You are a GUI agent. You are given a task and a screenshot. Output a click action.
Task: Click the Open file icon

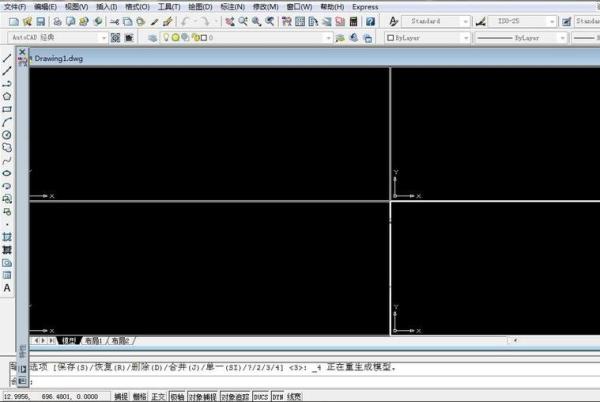[x=27, y=21]
